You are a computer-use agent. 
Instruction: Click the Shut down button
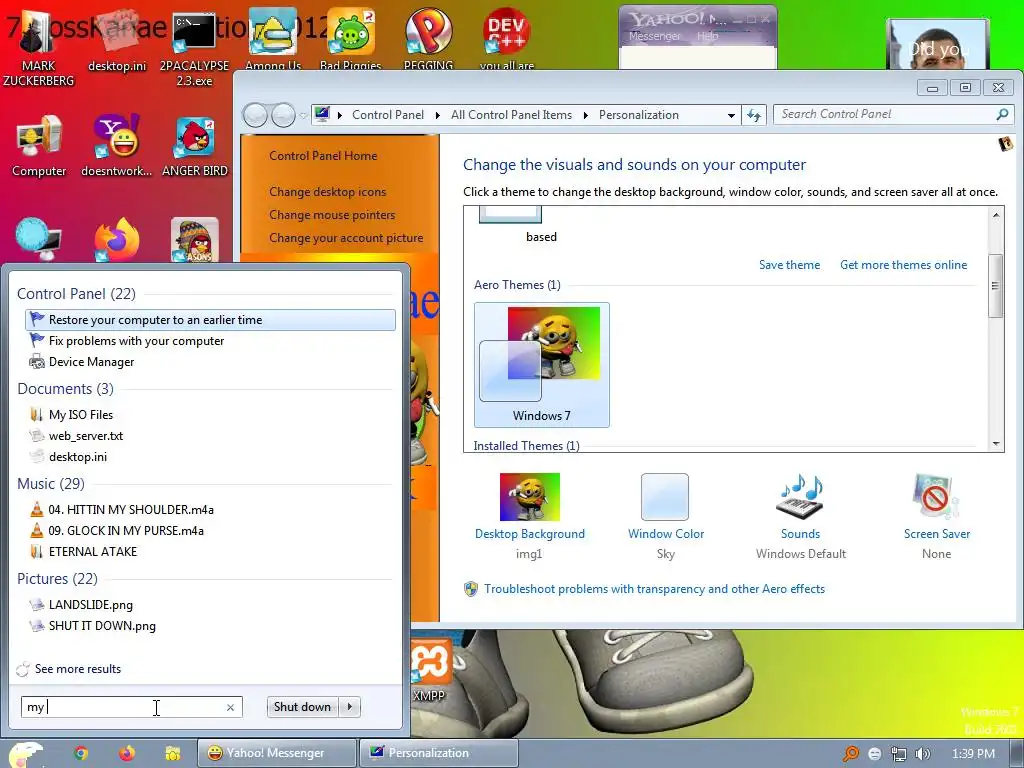(x=303, y=707)
